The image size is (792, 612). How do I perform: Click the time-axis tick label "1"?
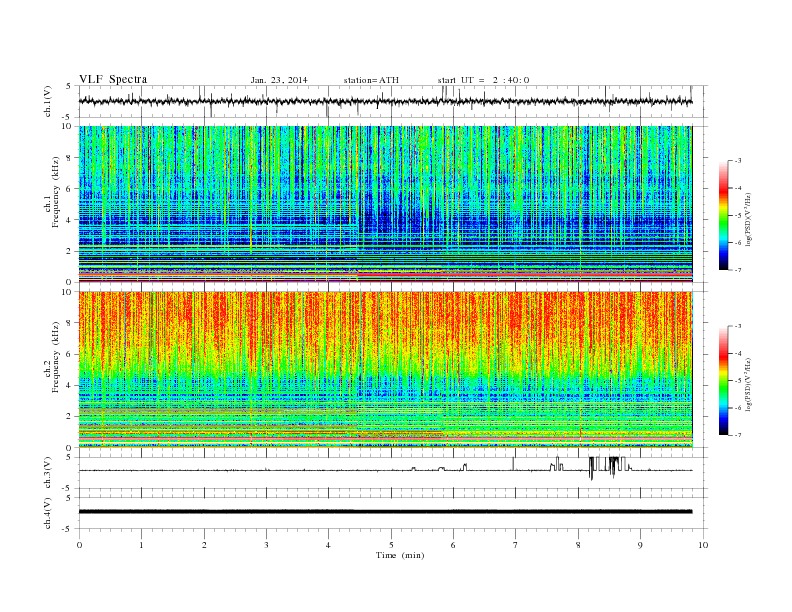141,545
